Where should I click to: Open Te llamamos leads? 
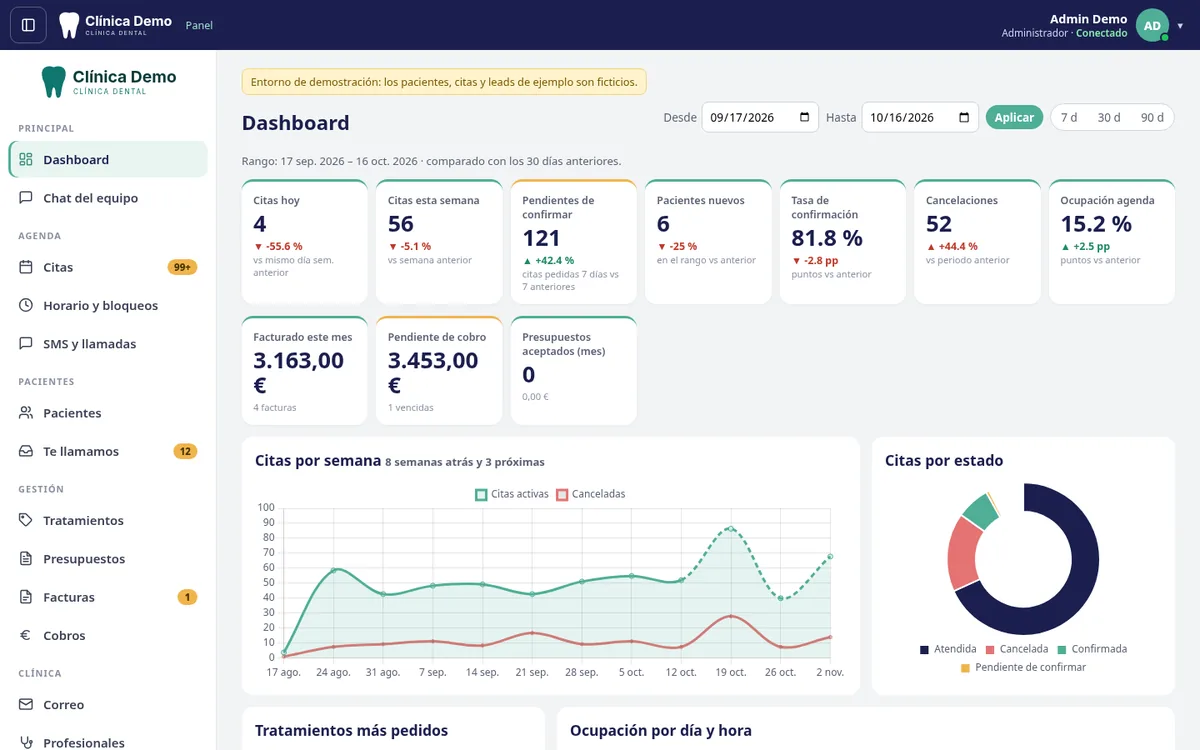coord(108,451)
